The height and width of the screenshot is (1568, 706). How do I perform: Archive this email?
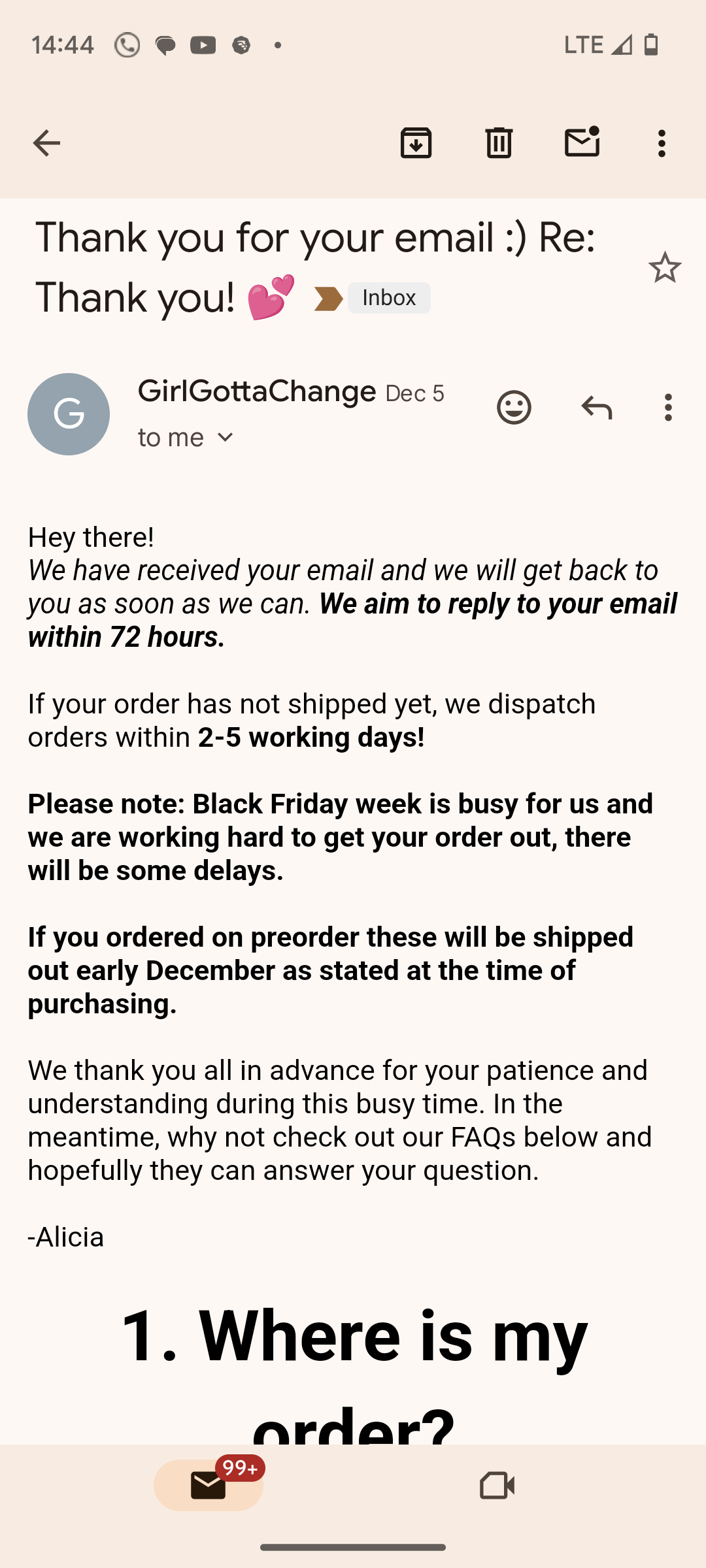pyautogui.click(x=416, y=143)
